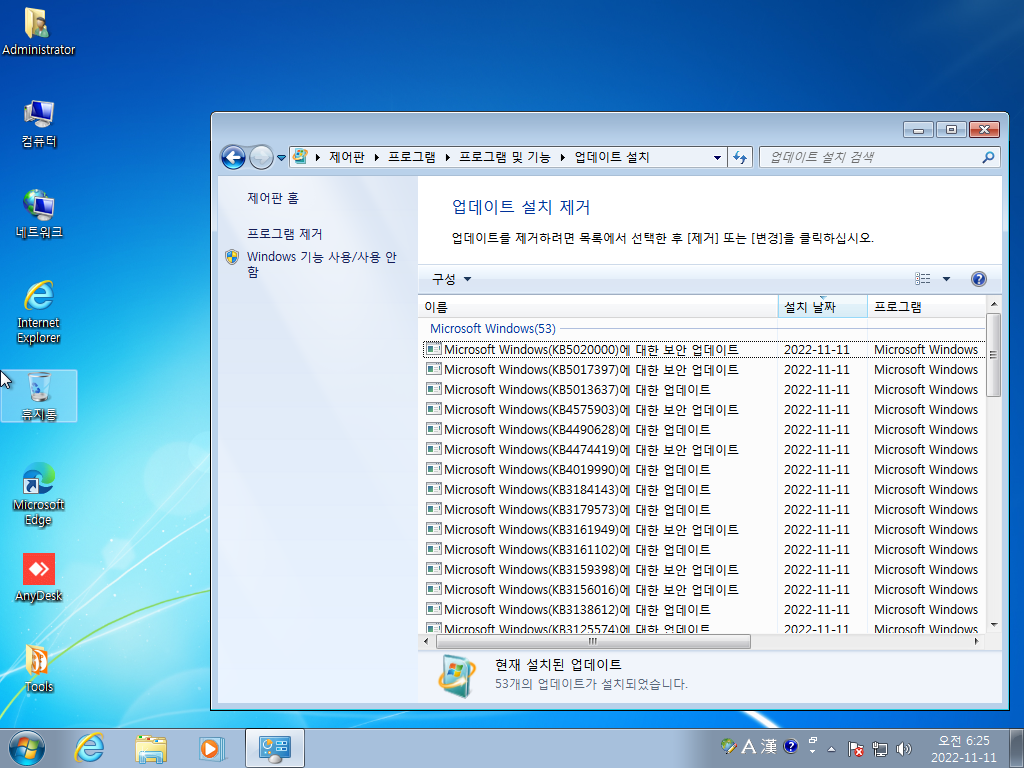Click the 프로그램 및 기능 breadcrumb
This screenshot has width=1024, height=768.
pos(505,157)
